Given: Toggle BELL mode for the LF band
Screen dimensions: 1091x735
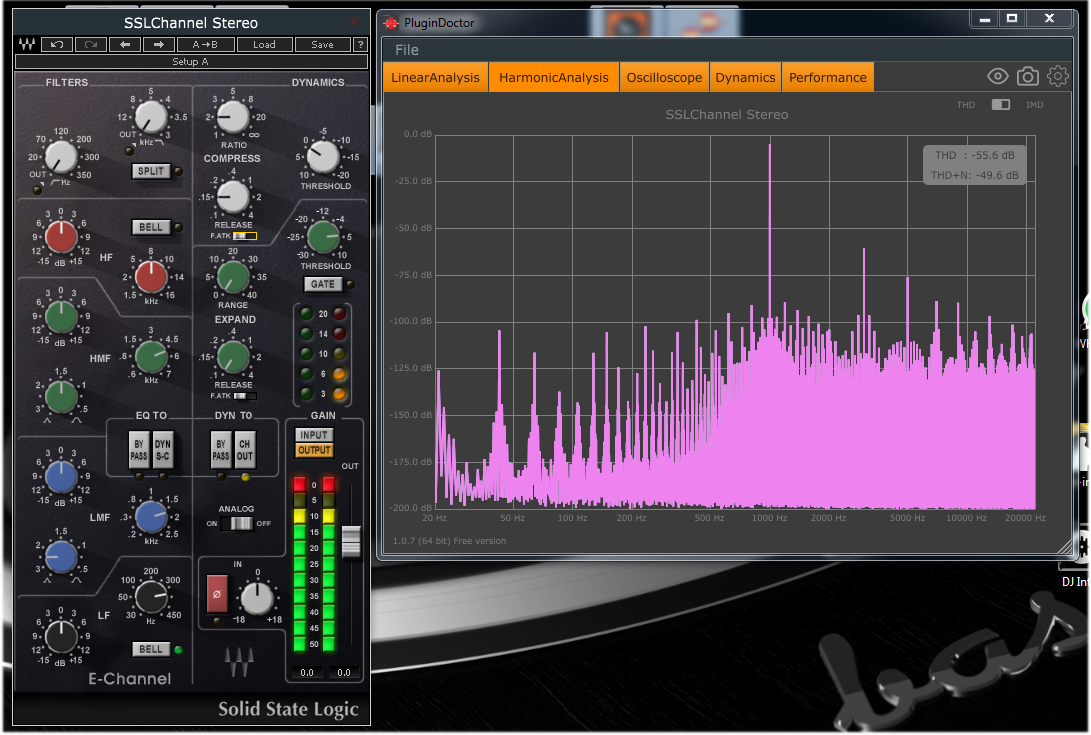Looking at the screenshot, I should tap(151, 649).
